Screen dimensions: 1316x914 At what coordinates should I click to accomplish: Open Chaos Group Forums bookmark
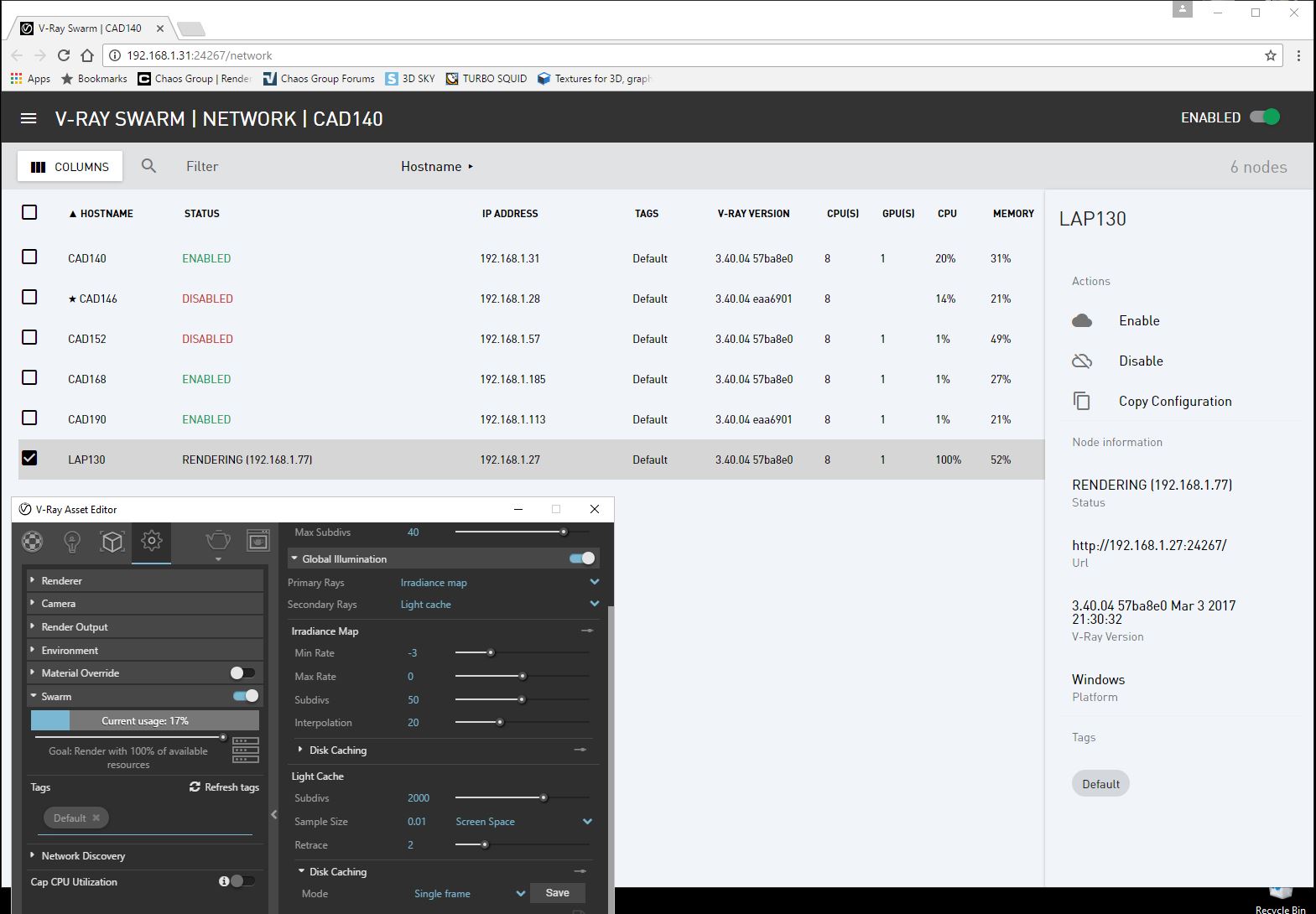point(319,79)
